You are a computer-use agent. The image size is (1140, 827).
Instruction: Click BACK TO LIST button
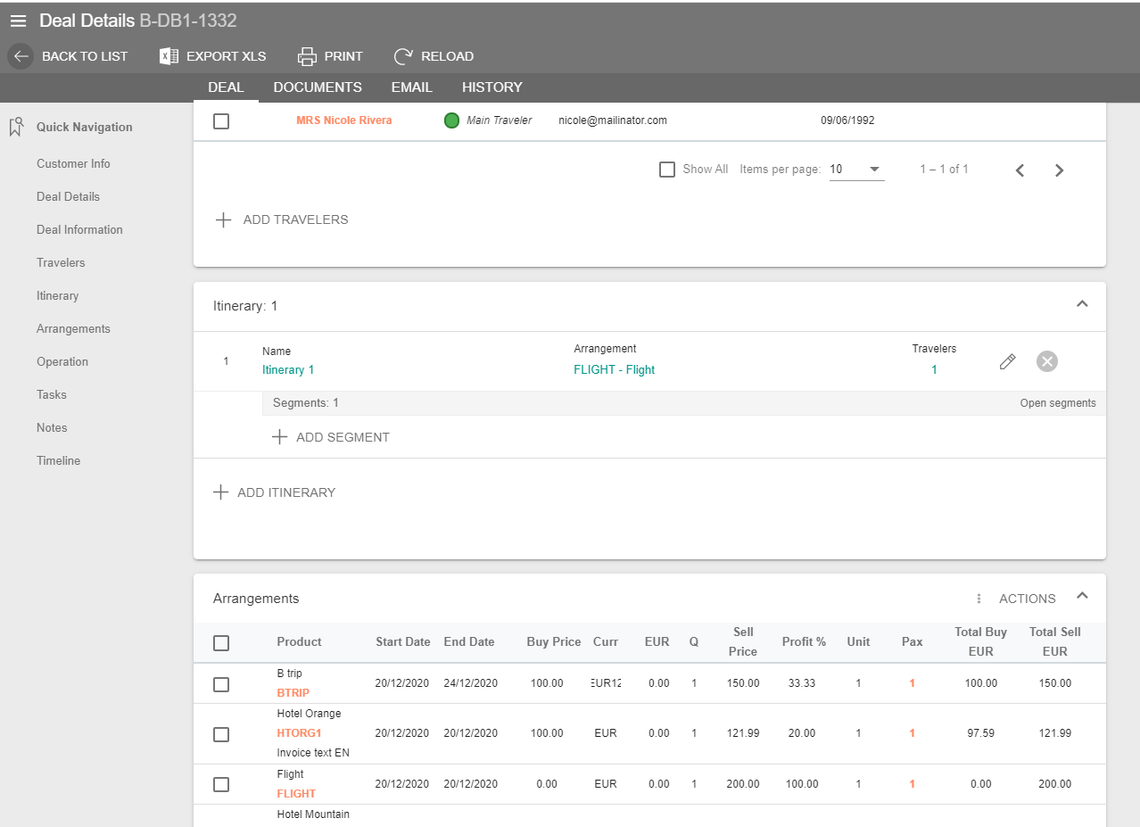(x=84, y=56)
